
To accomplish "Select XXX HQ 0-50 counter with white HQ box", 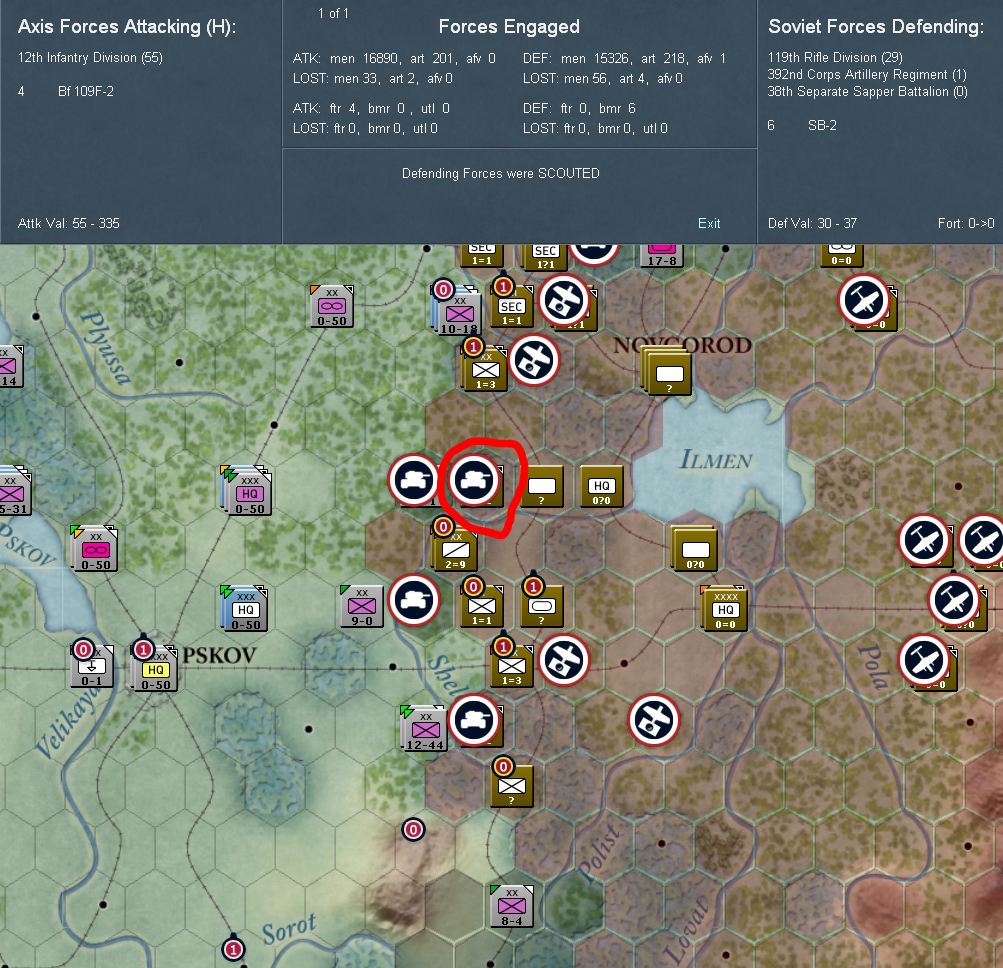I will 244,608.
